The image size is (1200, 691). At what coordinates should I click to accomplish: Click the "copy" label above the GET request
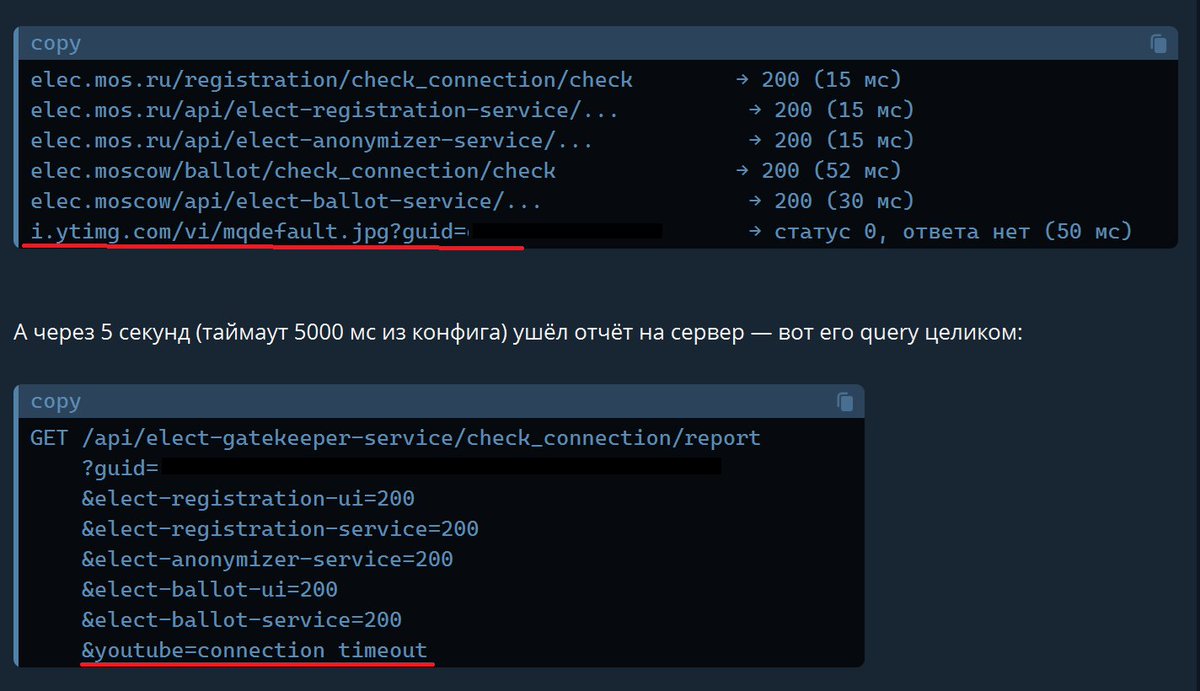(x=56, y=401)
